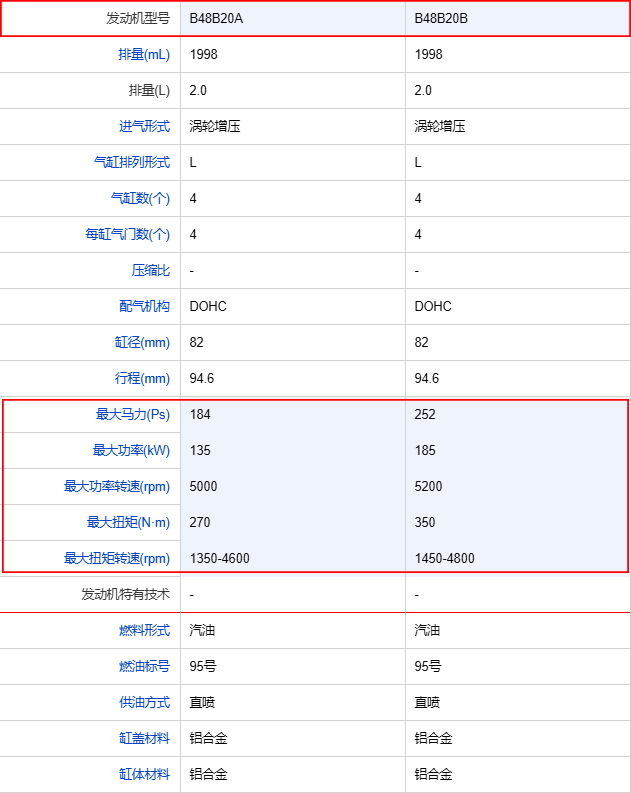Select the 气缸数(个) link
Viewport: 631px width, 793px height.
tap(140, 198)
